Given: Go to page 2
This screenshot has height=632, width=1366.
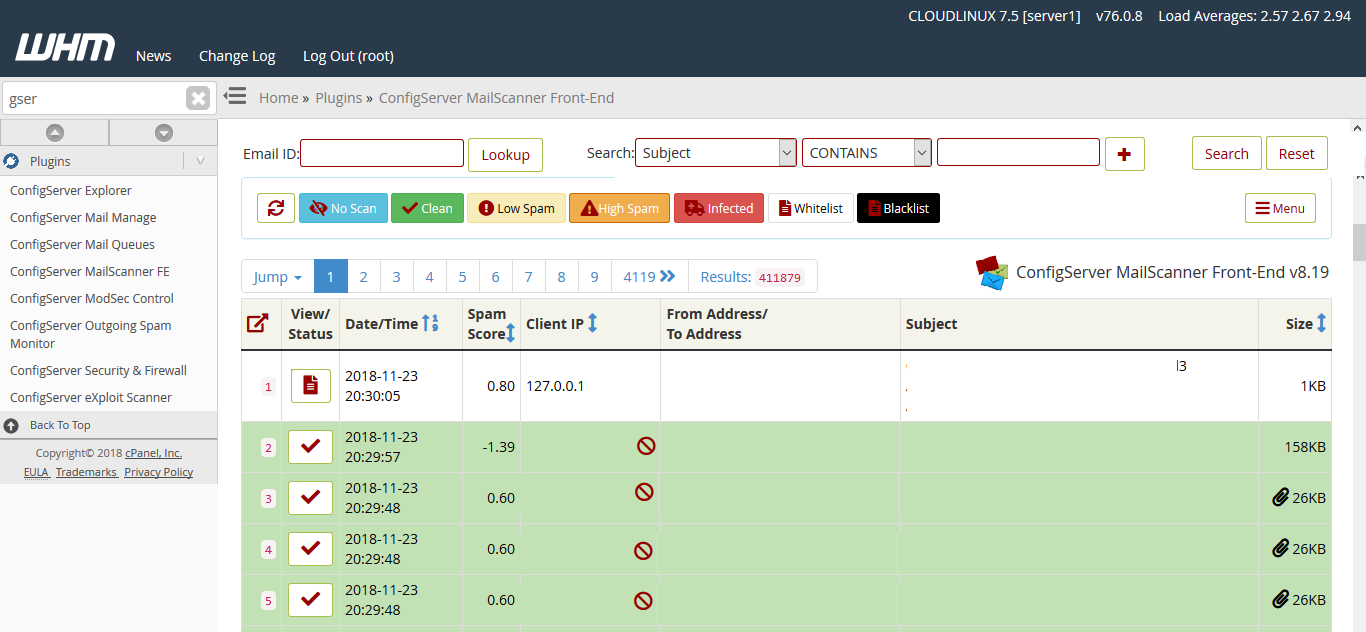Looking at the screenshot, I should [364, 277].
